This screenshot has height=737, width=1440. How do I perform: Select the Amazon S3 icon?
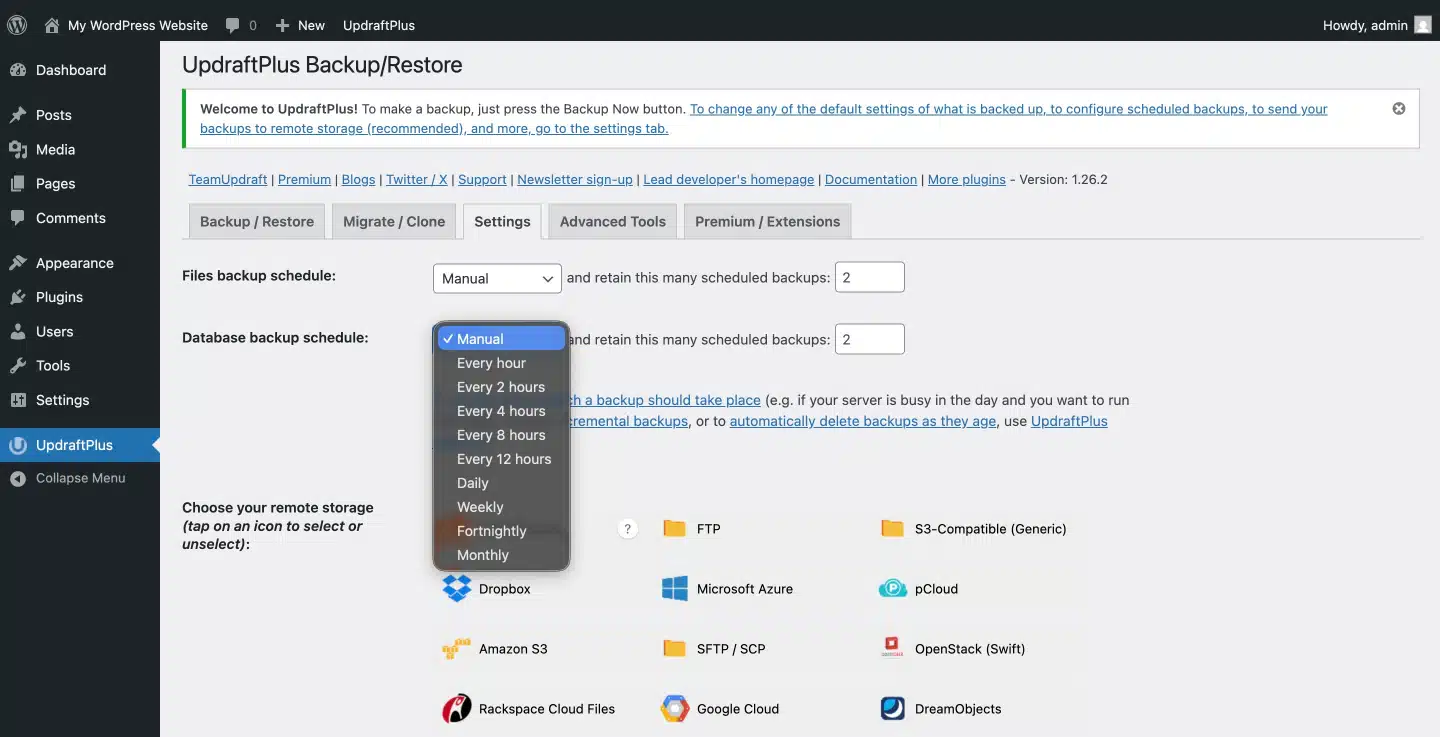pyautogui.click(x=457, y=649)
